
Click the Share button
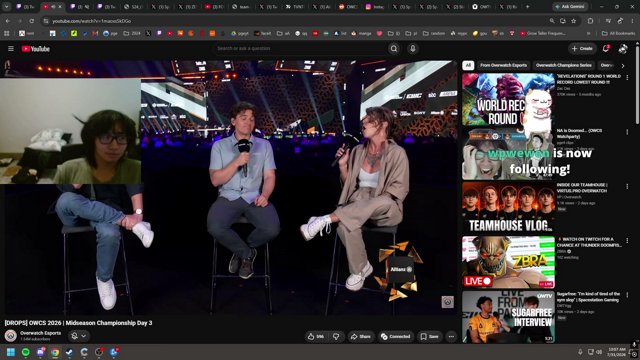tap(360, 336)
